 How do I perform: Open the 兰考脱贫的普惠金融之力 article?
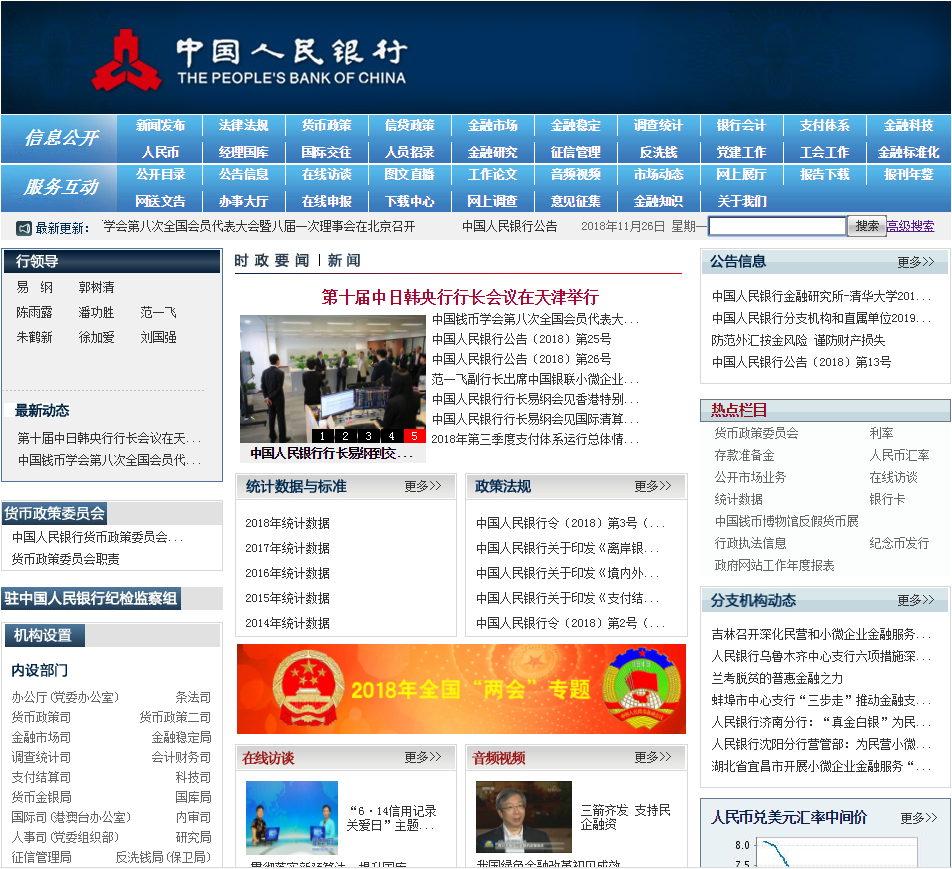777,678
